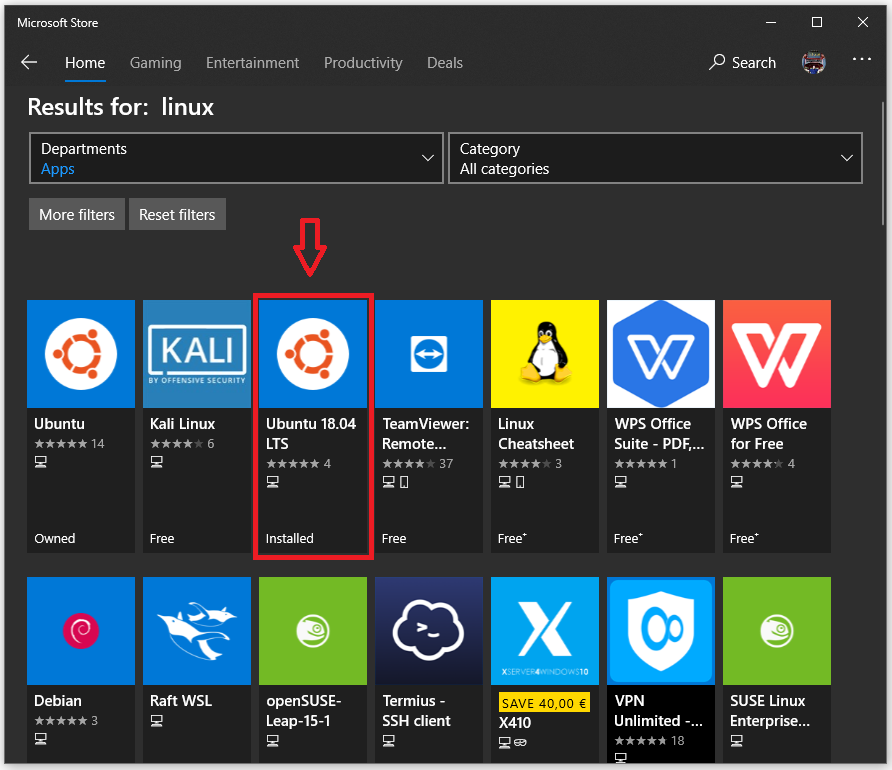Click Ubuntu star rating 14

pos(69,444)
